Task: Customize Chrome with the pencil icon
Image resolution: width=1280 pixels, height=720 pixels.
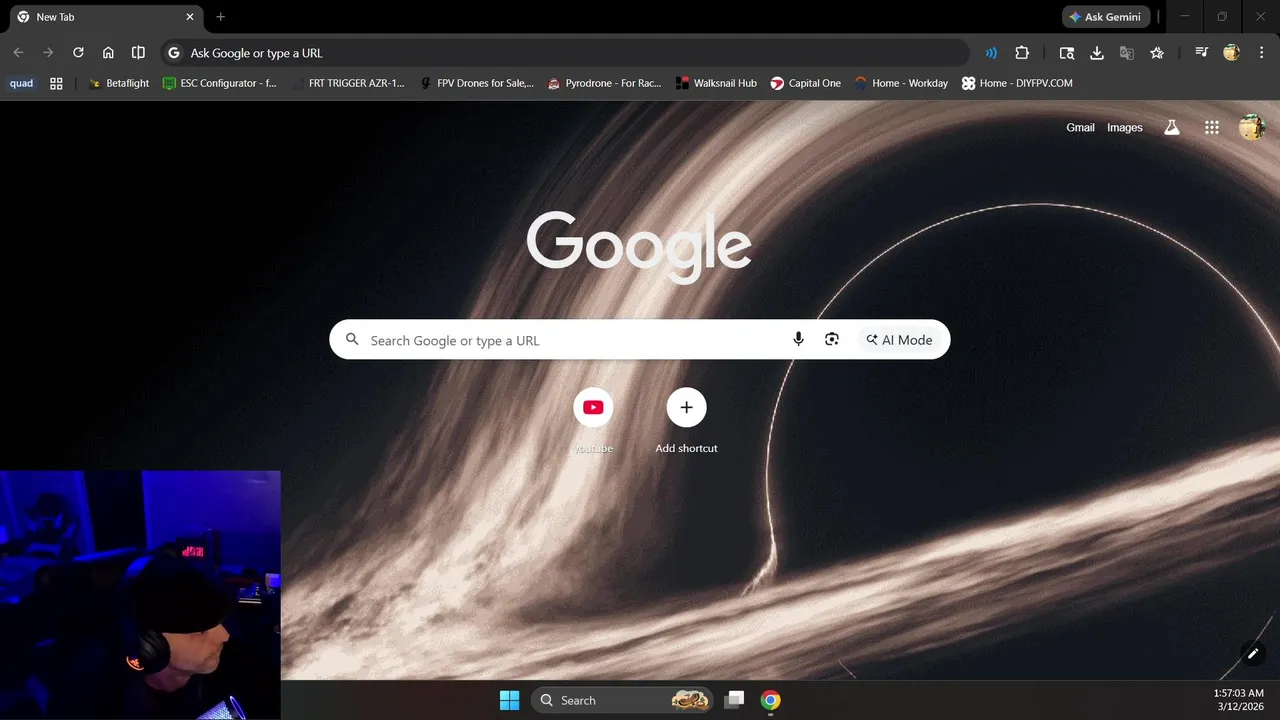Action: point(1253,654)
